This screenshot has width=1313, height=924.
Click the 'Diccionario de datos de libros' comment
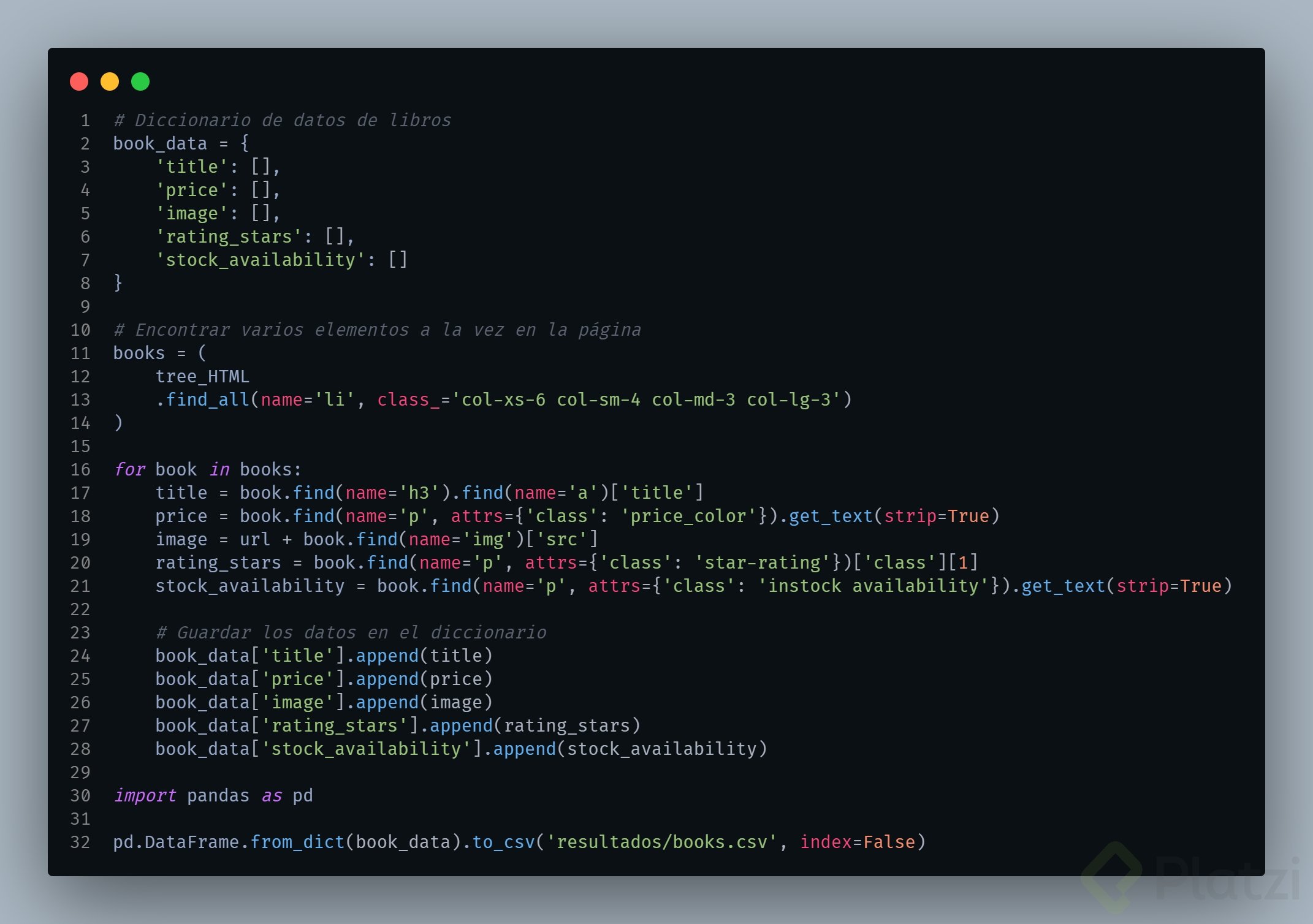(283, 120)
